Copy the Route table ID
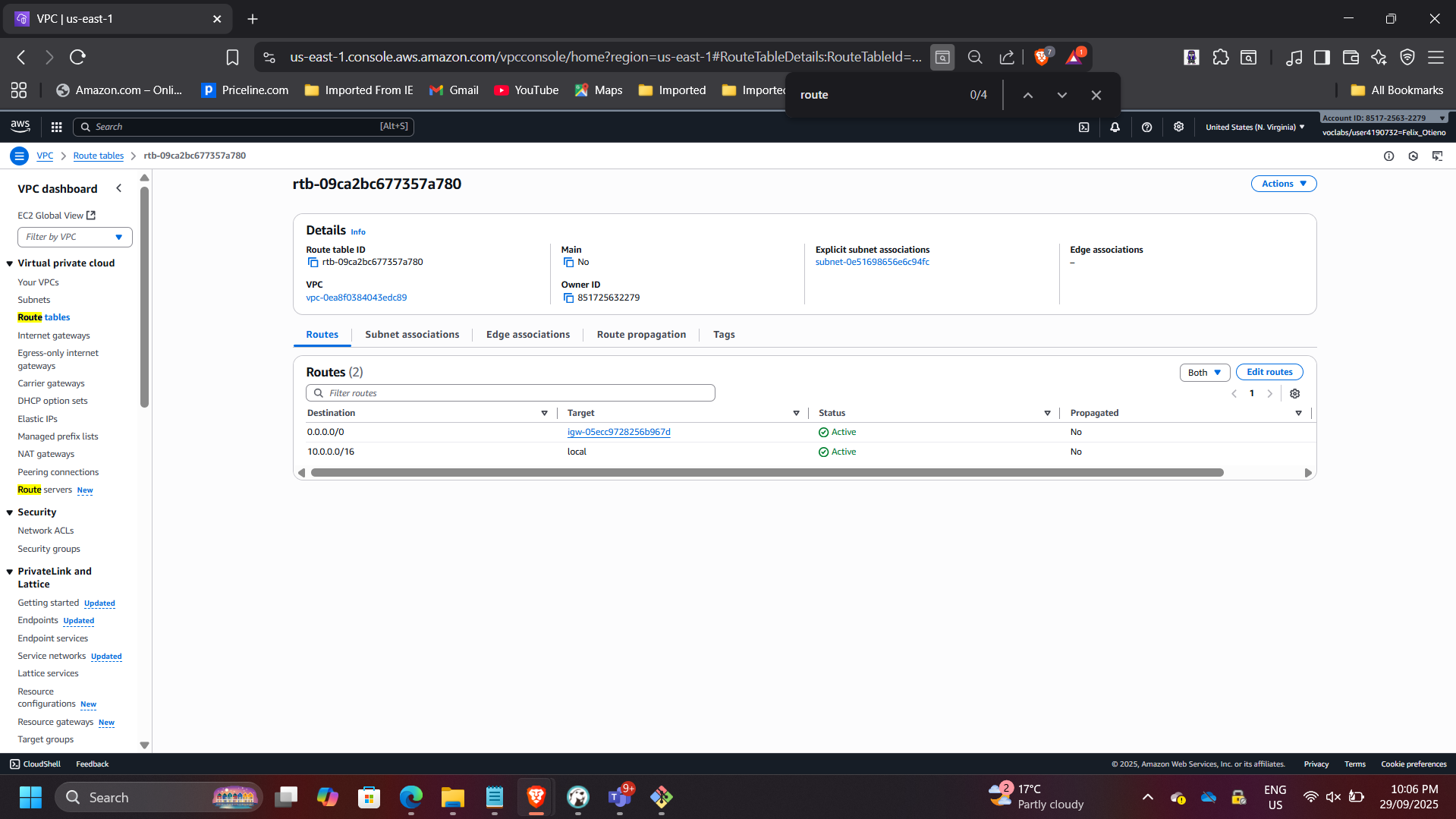 [313, 263]
